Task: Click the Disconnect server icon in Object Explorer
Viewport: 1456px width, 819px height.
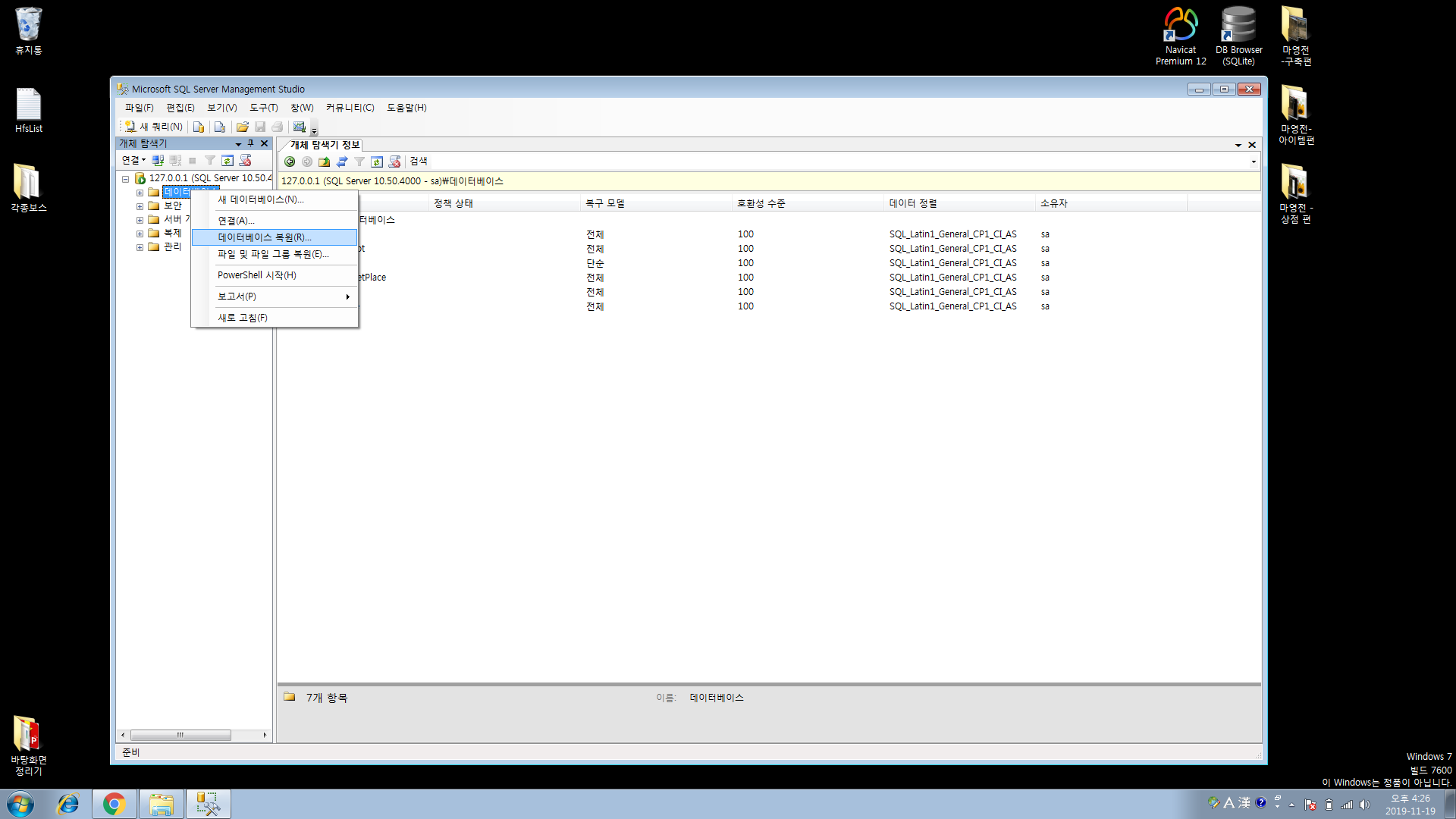Action: 175,160
